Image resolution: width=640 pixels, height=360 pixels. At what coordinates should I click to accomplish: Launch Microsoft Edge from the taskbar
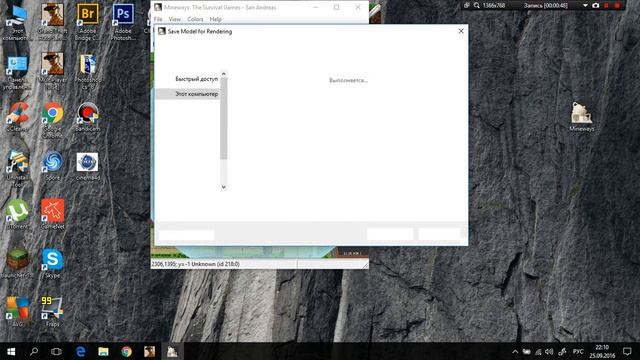[80, 351]
